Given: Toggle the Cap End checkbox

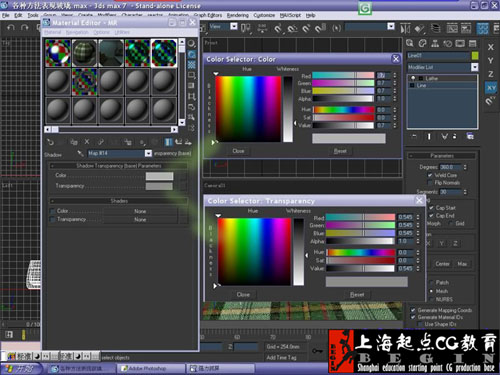Looking at the screenshot, I should (431, 216).
